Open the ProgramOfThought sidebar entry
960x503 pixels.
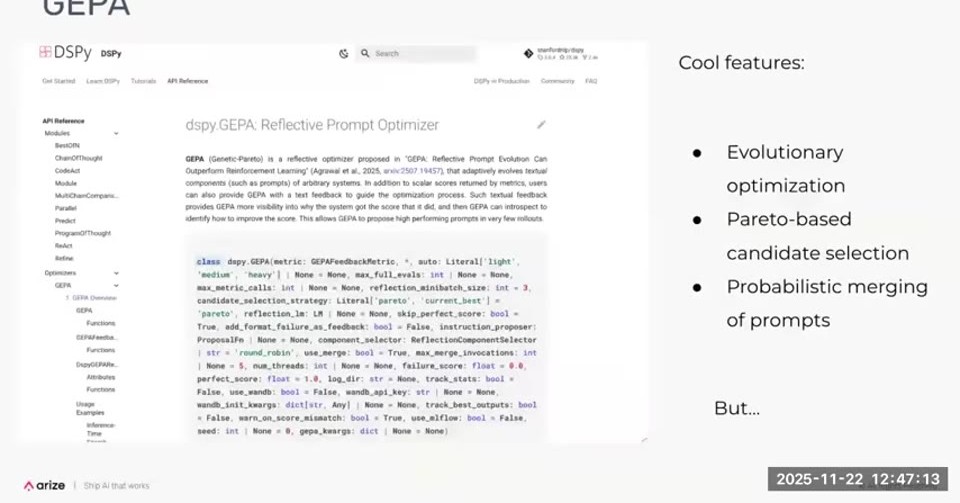pyautogui.click(x=83, y=233)
